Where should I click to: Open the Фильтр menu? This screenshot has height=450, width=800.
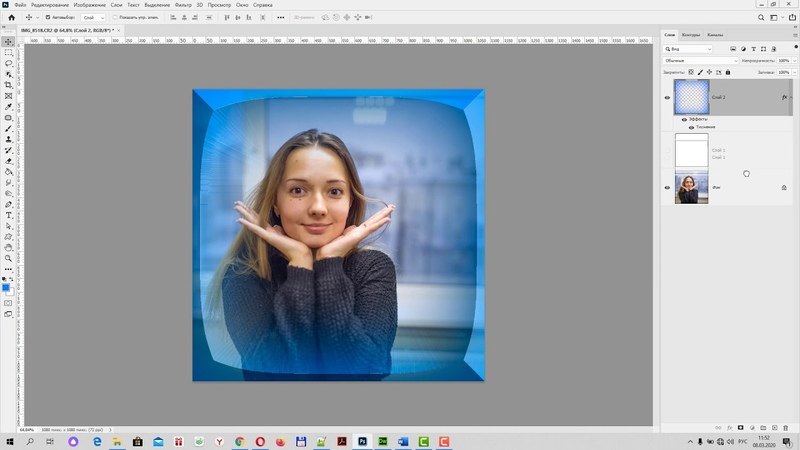tap(183, 5)
